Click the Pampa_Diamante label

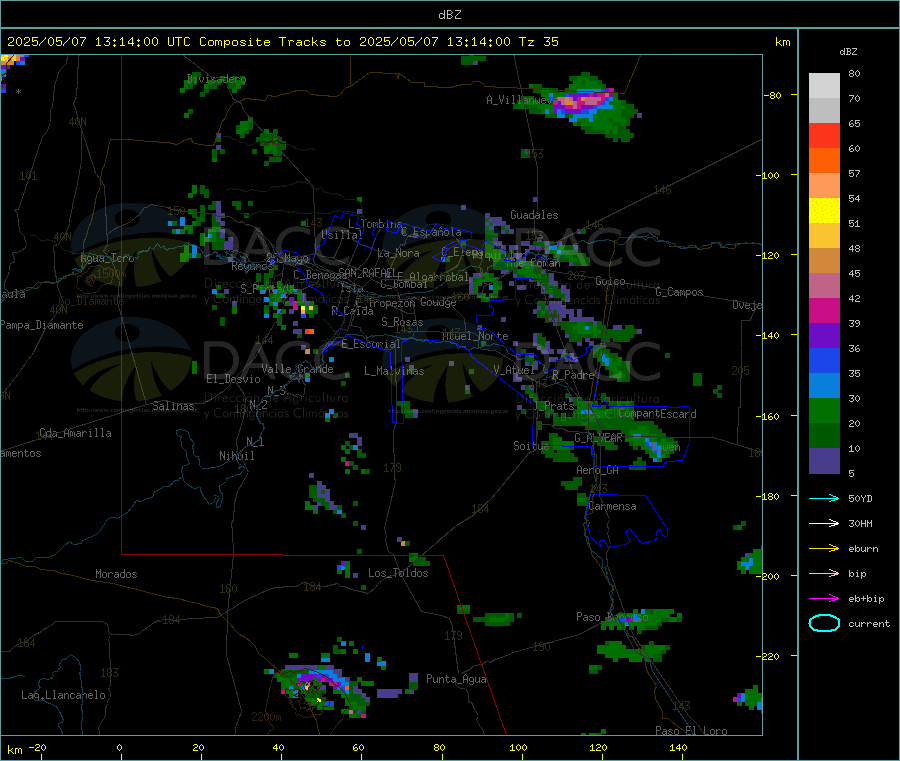point(41,325)
